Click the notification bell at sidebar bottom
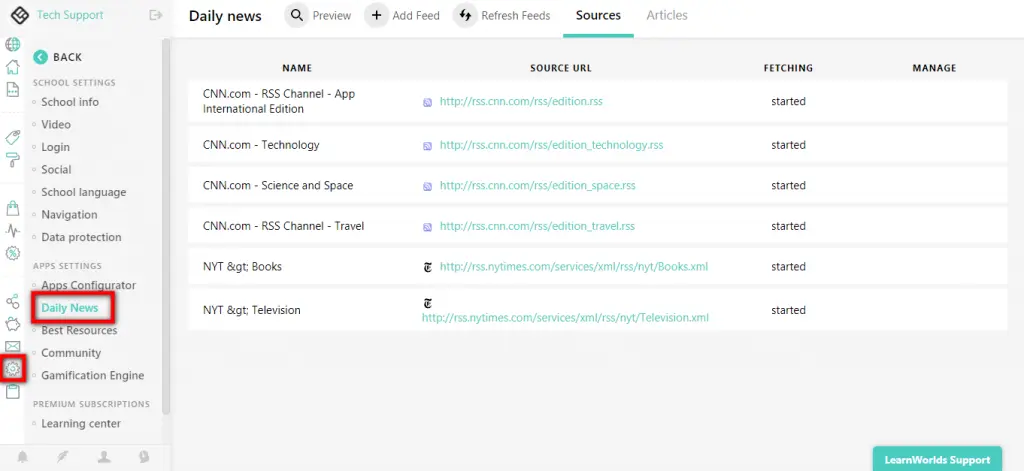The image size is (1024, 471). tap(22, 456)
